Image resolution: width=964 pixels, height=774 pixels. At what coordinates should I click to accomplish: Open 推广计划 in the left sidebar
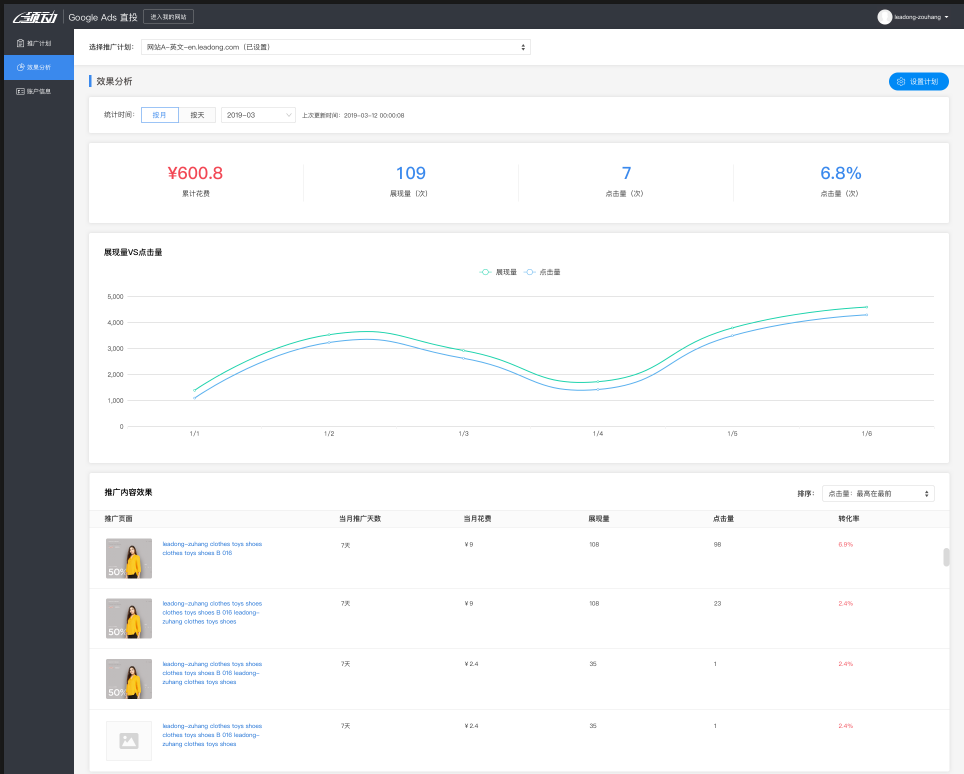(x=38, y=44)
